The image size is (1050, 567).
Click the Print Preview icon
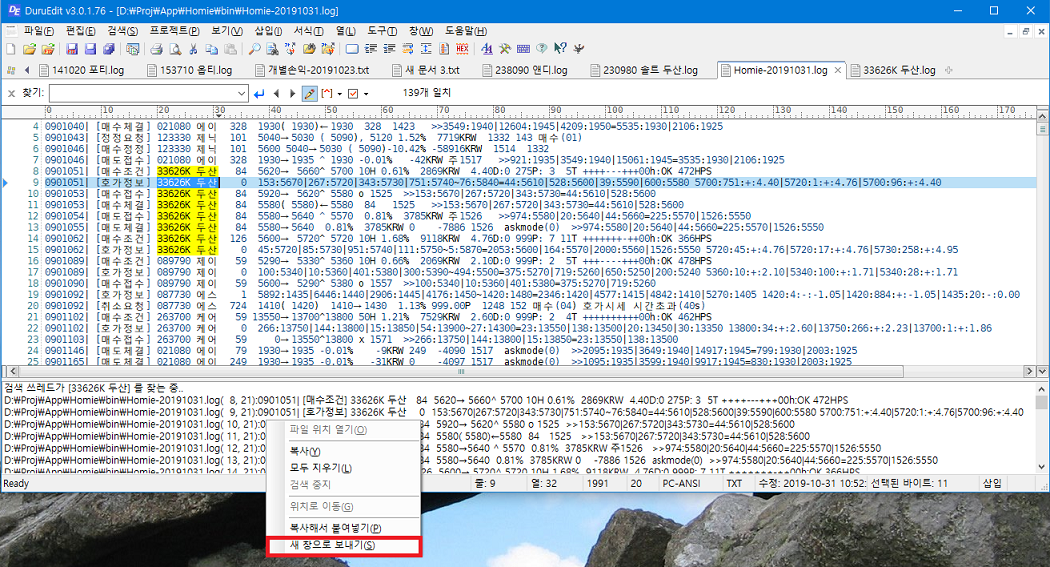175,49
